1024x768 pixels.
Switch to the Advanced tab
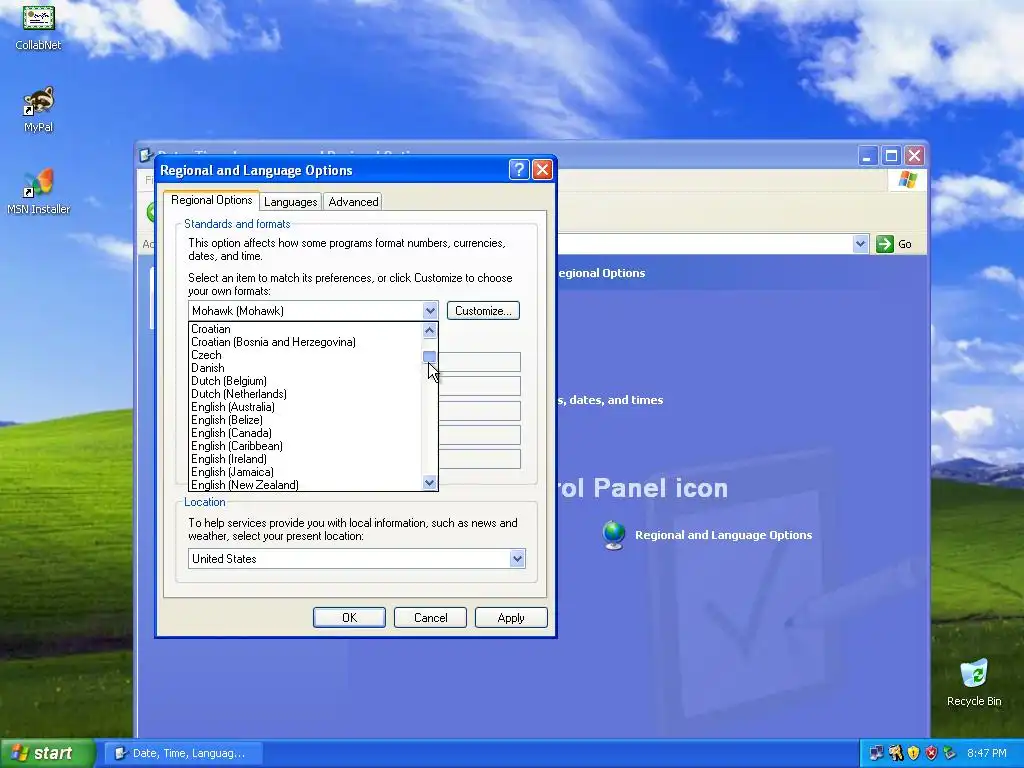point(353,202)
